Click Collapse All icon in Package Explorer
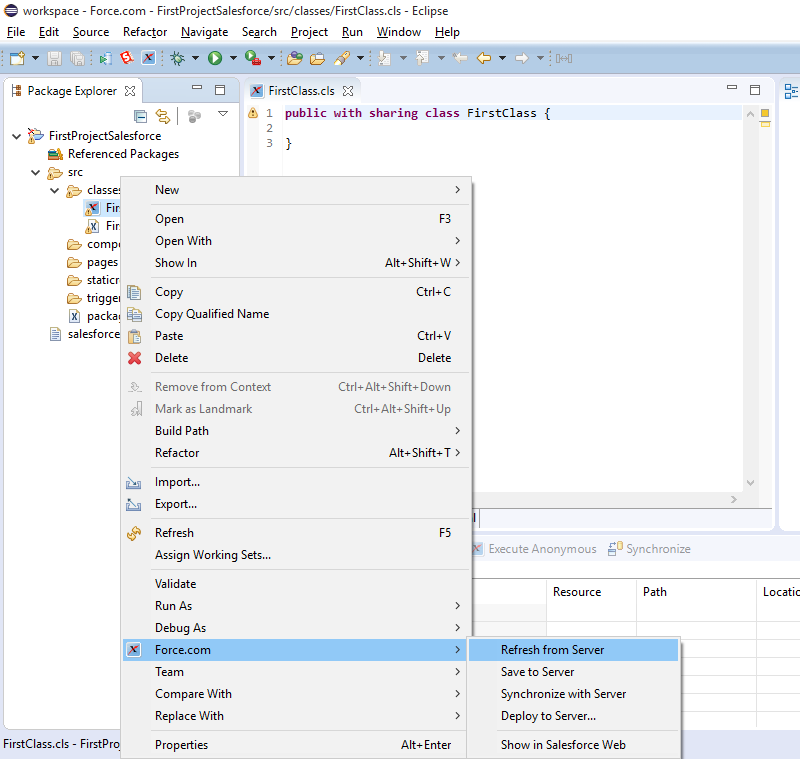 click(x=141, y=116)
